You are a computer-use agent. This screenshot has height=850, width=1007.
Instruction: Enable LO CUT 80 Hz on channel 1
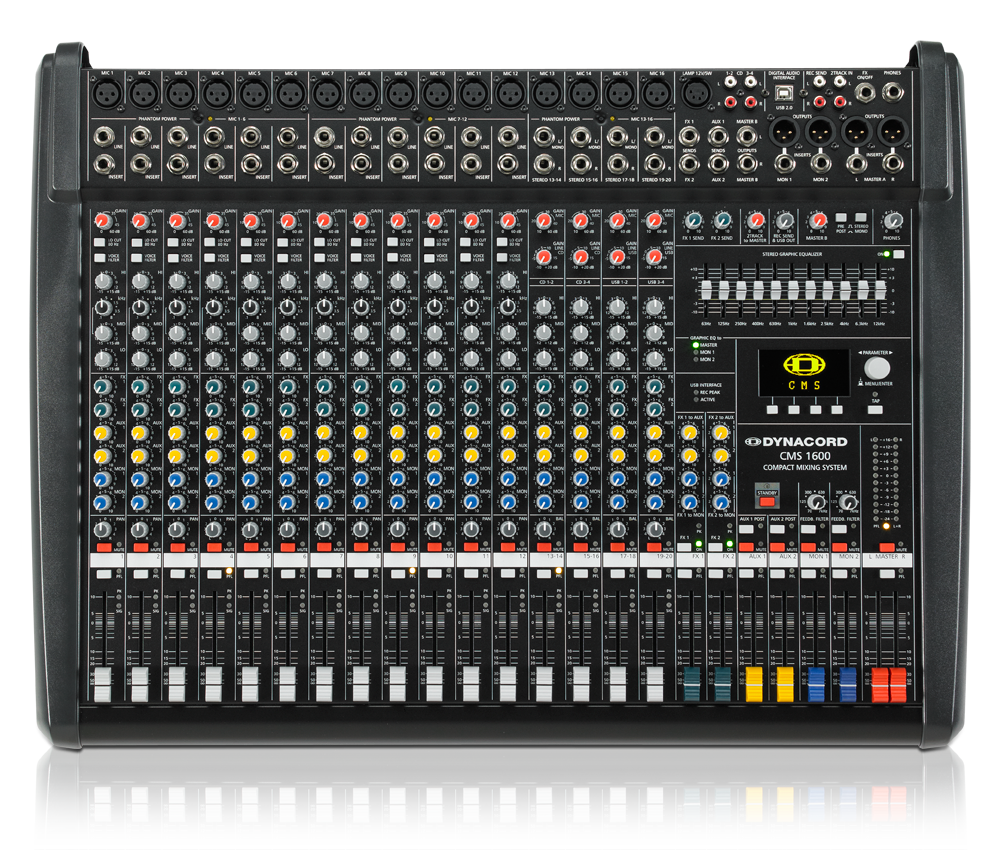[x=99, y=241]
